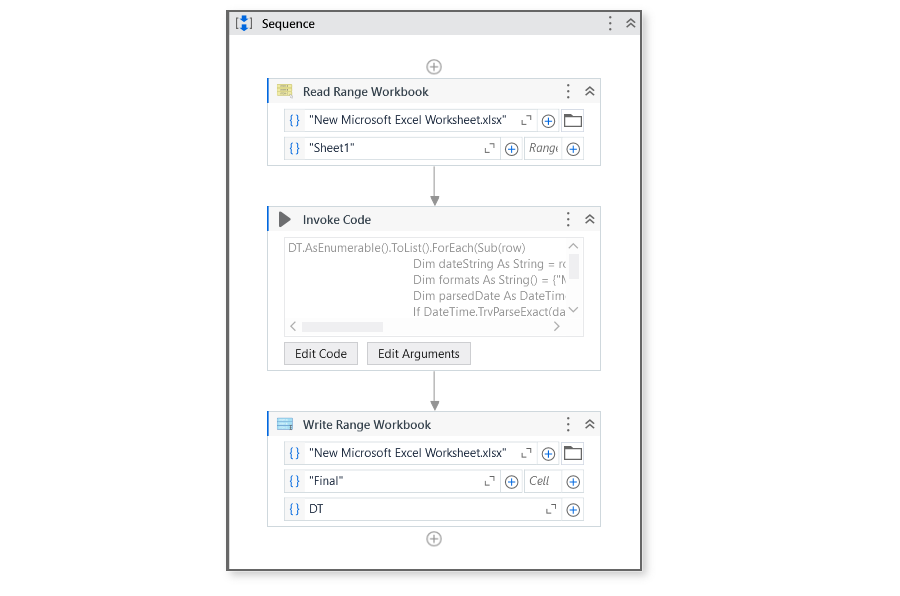Viewport: 900px width, 596px height.
Task: Click code preview scroll down arrow
Action: [x=573, y=310]
